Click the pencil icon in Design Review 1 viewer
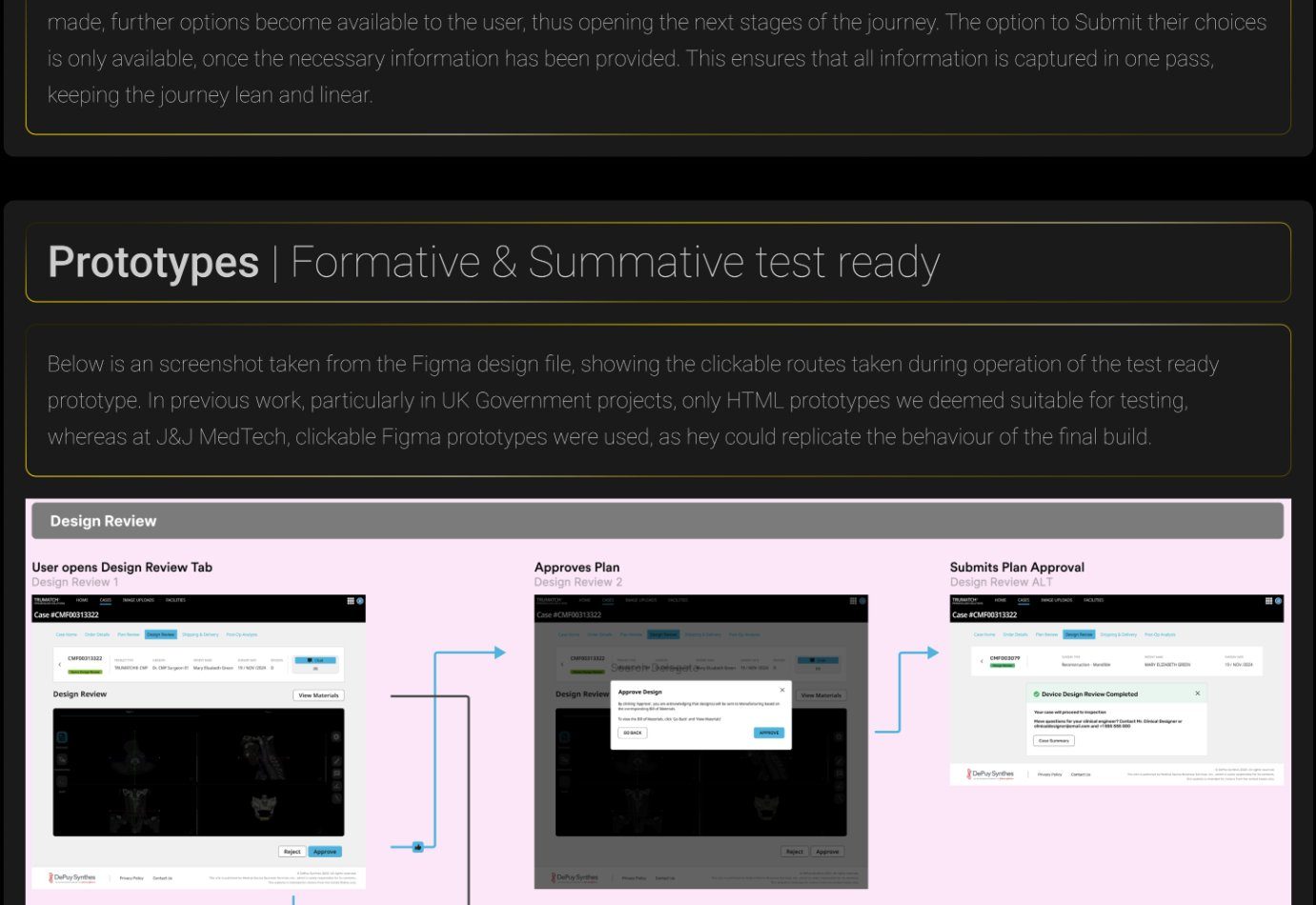1316x905 pixels. 336,760
